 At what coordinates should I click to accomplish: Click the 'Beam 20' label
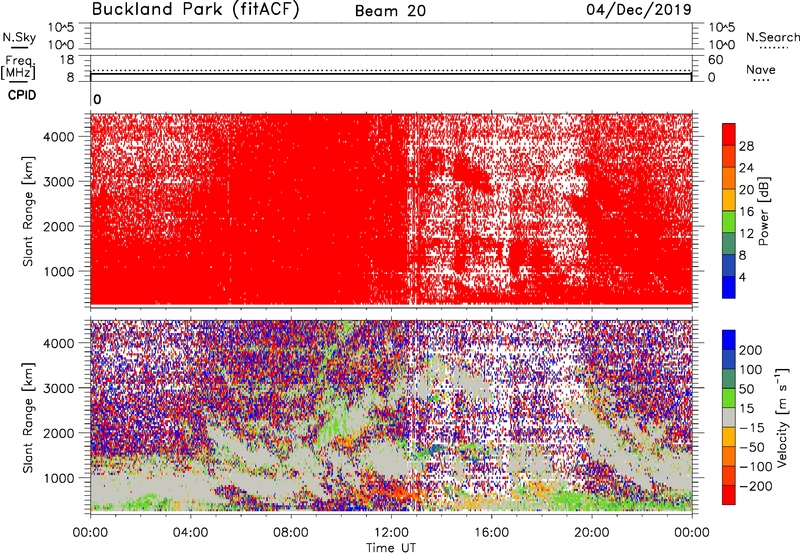[390, 11]
